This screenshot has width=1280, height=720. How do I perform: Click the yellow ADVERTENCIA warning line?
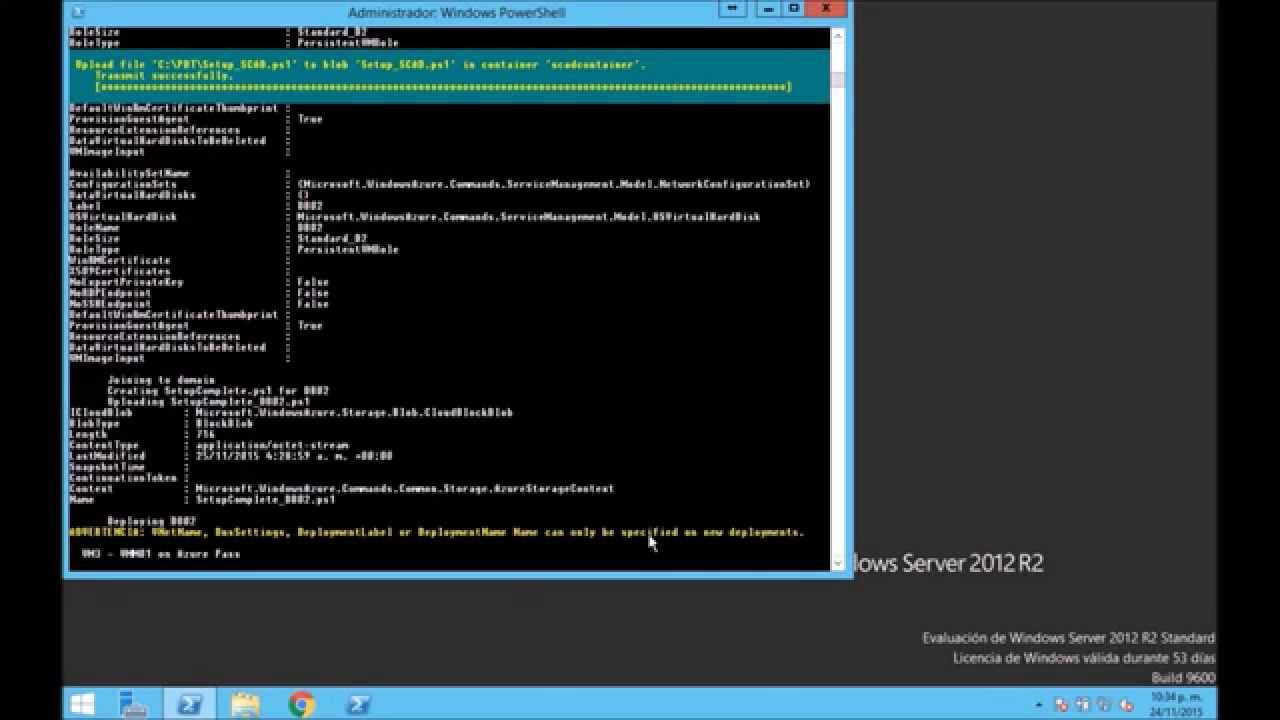pos(436,532)
